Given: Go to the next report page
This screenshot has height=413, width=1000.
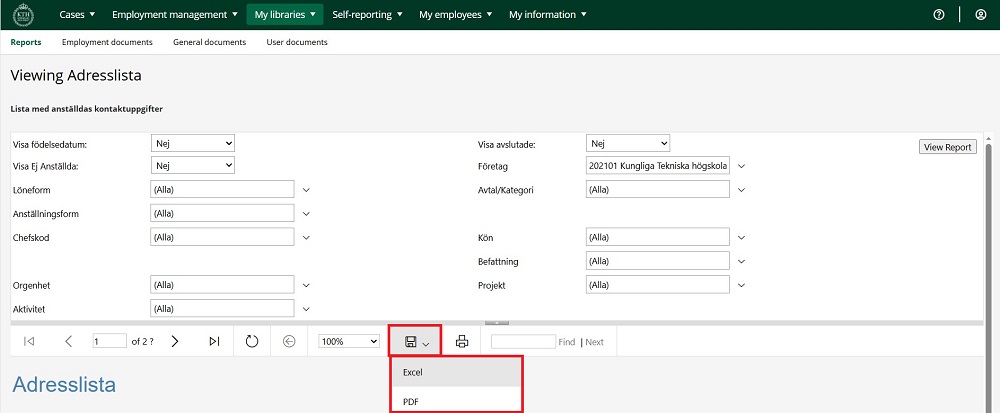Looking at the screenshot, I should [x=175, y=342].
